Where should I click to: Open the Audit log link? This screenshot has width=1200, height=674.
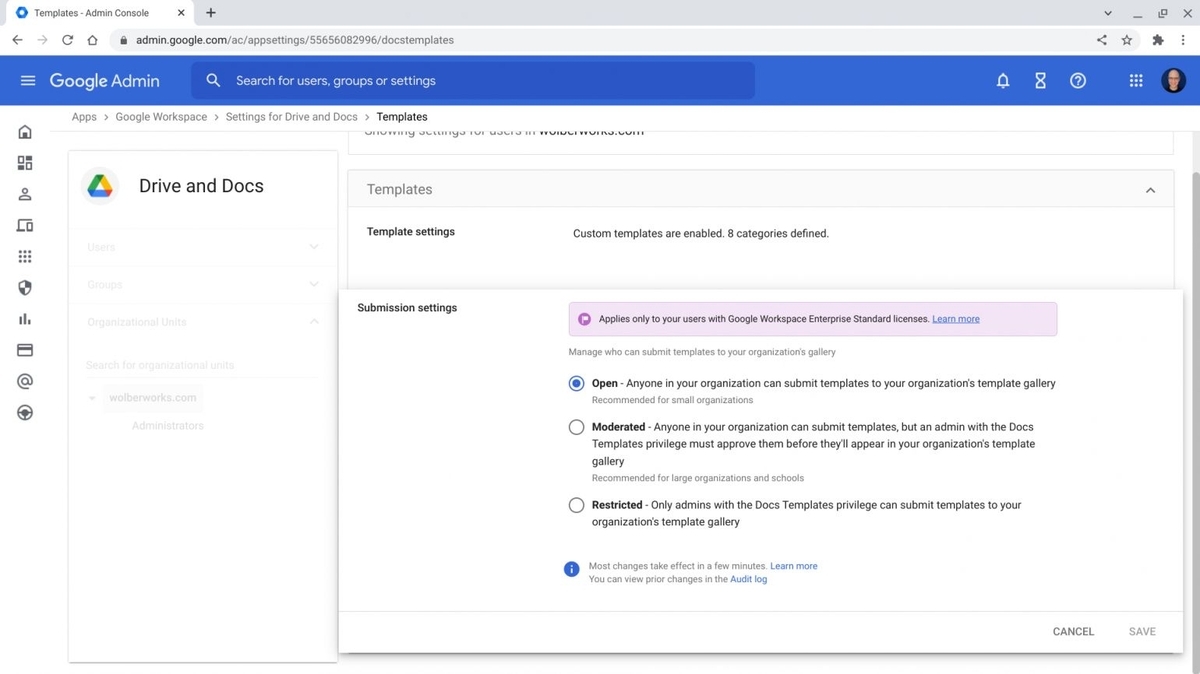tap(748, 579)
